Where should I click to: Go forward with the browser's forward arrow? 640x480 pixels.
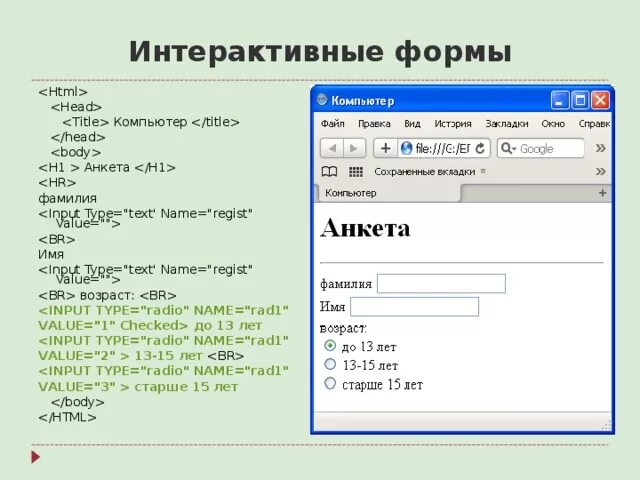pyautogui.click(x=354, y=148)
